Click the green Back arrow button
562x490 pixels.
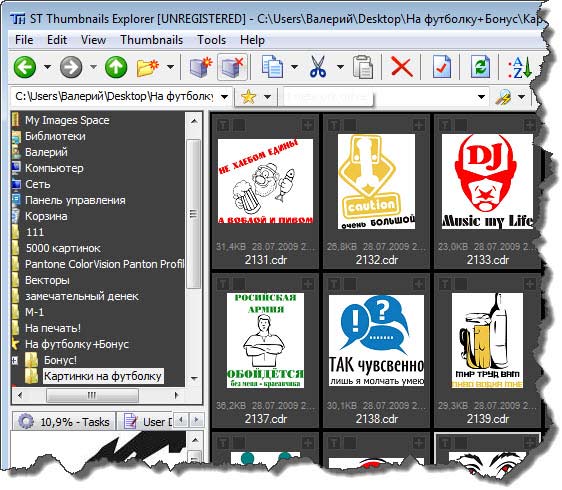25,67
